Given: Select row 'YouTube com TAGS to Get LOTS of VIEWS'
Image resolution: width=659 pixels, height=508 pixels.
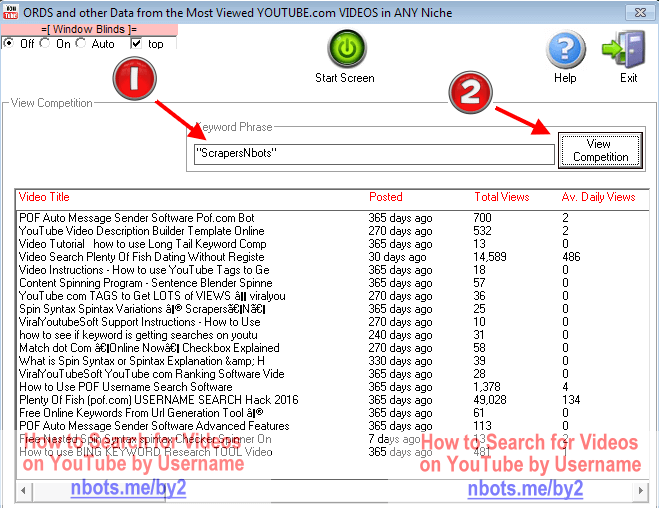Looking at the screenshot, I should coord(332,296).
